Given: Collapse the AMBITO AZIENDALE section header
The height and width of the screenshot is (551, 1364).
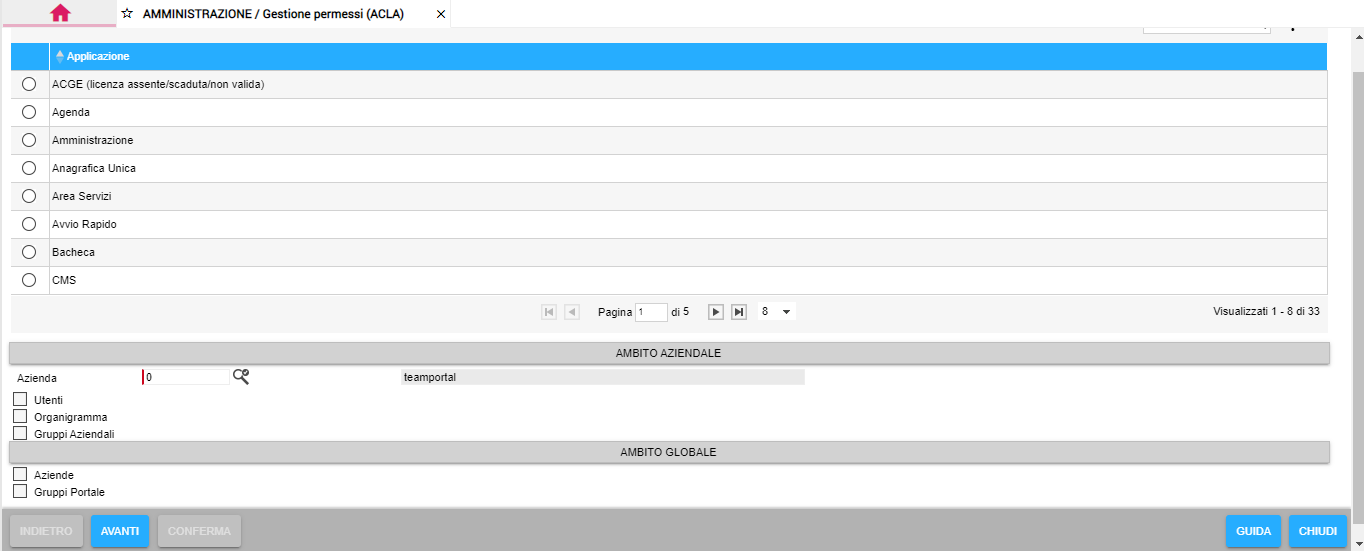Looking at the screenshot, I should [x=669, y=353].
